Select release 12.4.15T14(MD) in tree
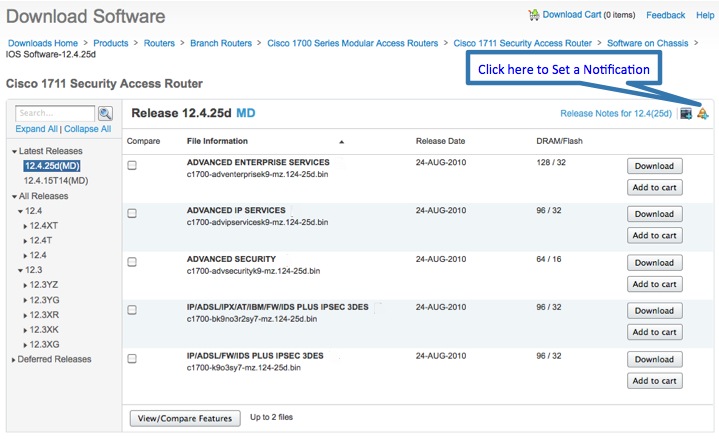This screenshot has width=719, height=439. coord(56,181)
